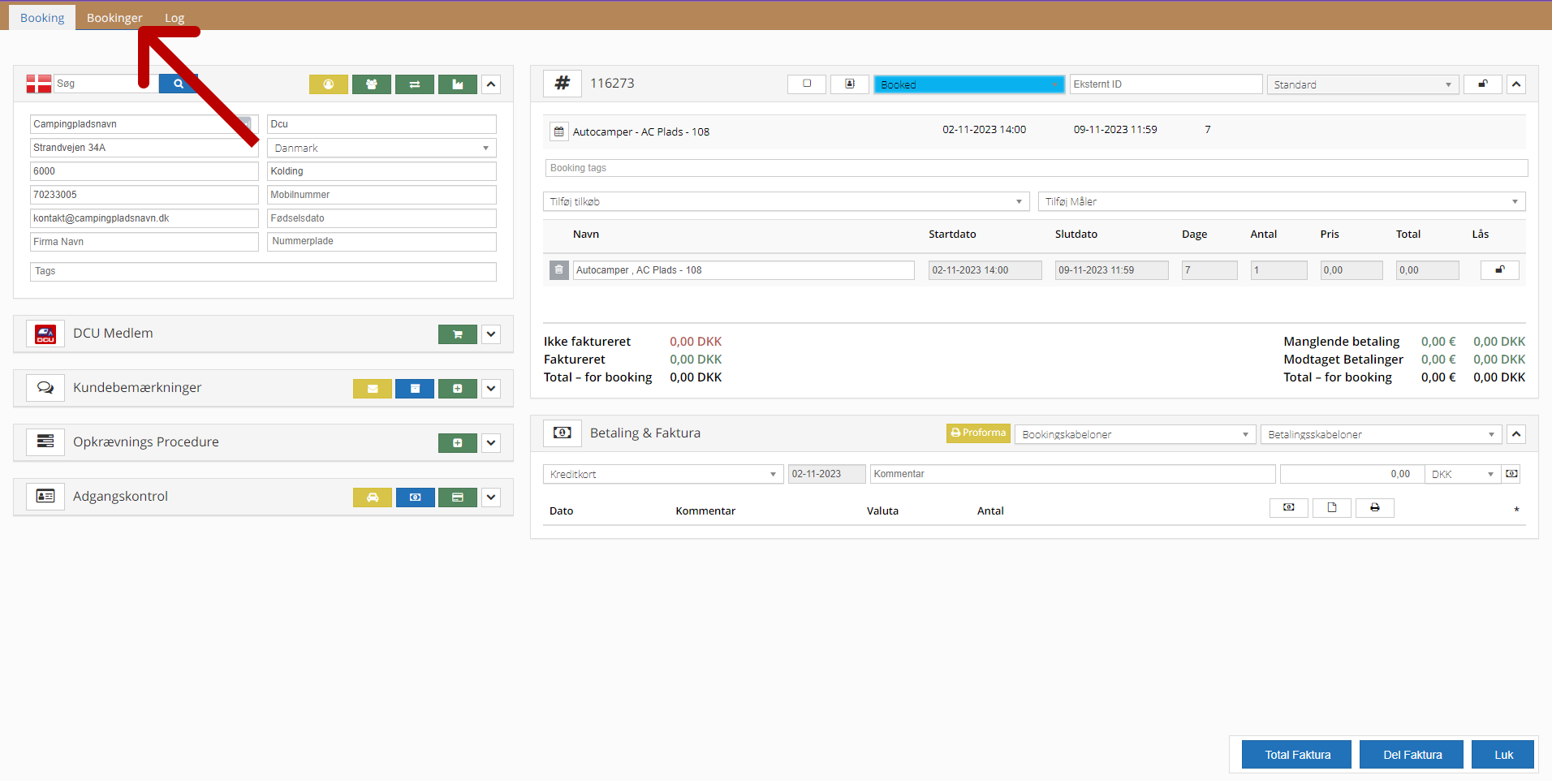Toggle the booking header unlock button
The image size is (1552, 784).
[x=1482, y=84]
